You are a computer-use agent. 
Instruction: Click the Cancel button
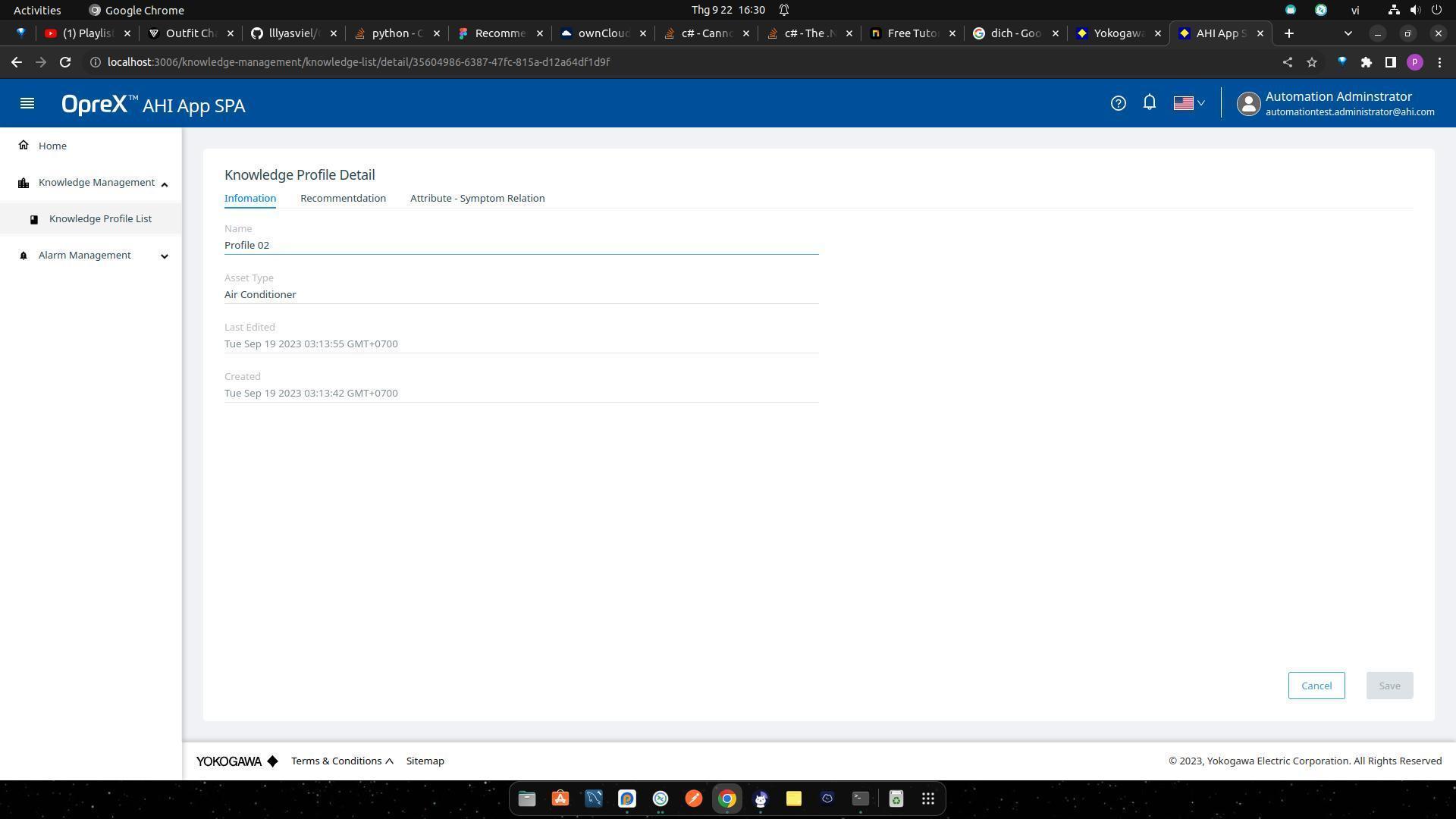(1316, 685)
